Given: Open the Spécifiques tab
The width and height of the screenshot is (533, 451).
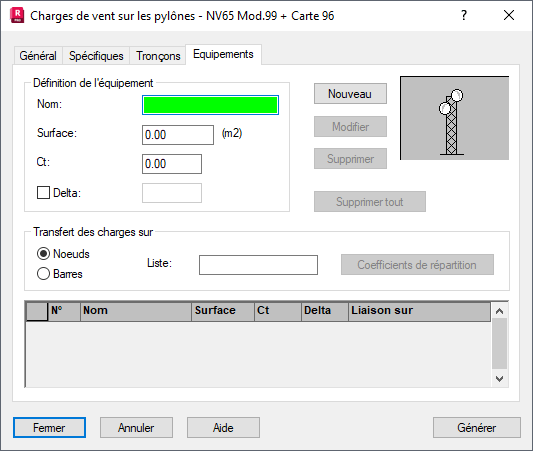Looking at the screenshot, I should click(96, 56).
